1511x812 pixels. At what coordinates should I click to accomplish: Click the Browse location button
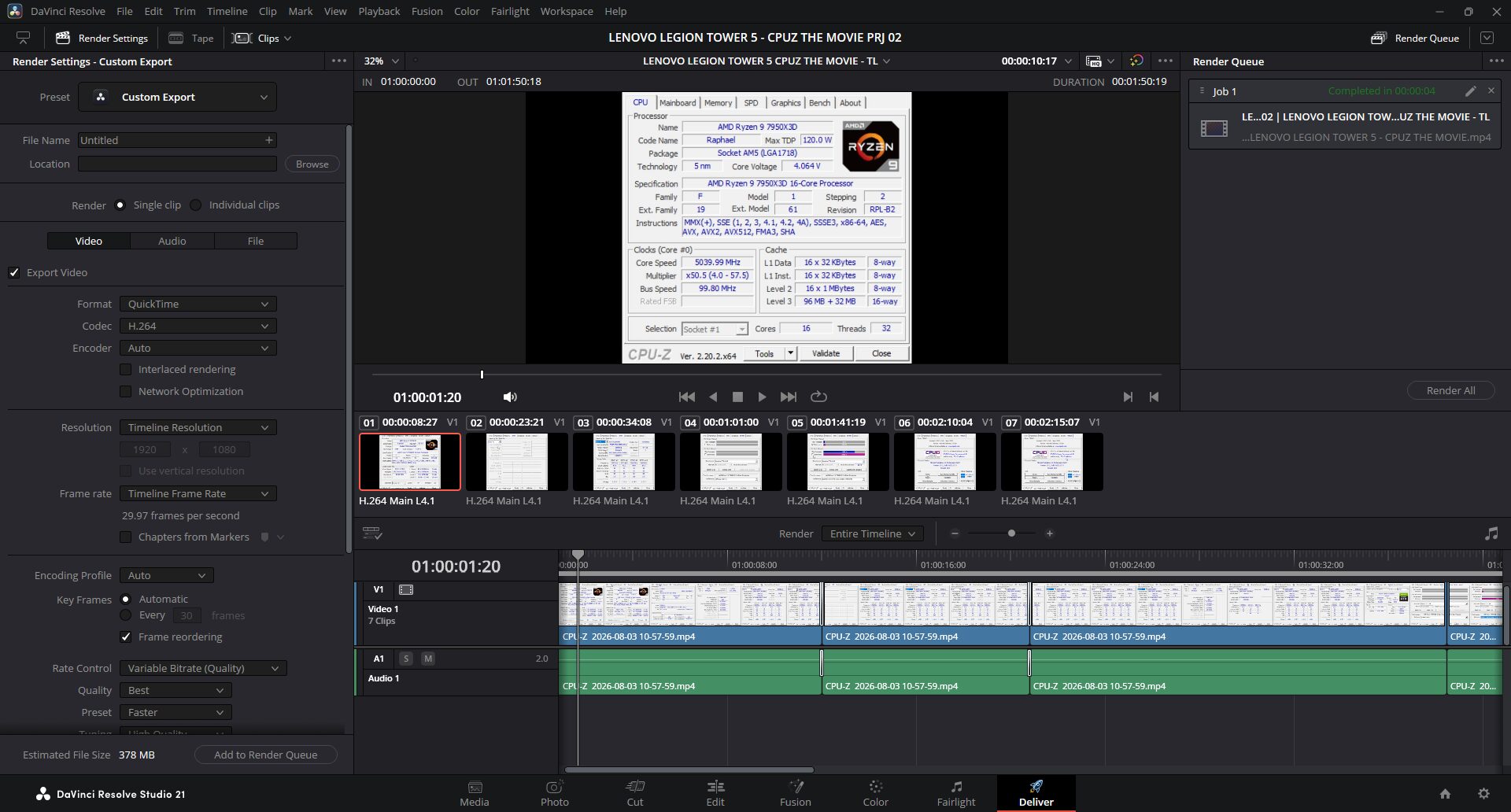click(x=312, y=164)
